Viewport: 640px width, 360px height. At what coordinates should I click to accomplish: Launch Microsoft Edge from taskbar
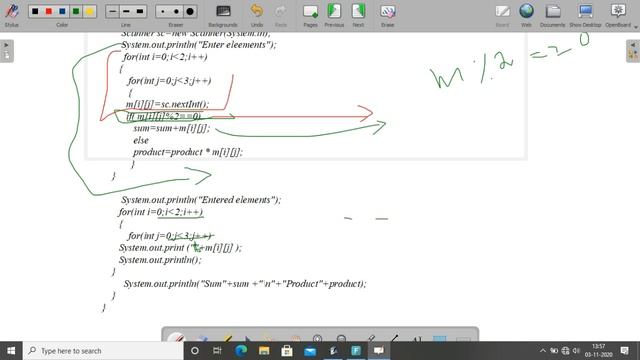click(x=241, y=351)
